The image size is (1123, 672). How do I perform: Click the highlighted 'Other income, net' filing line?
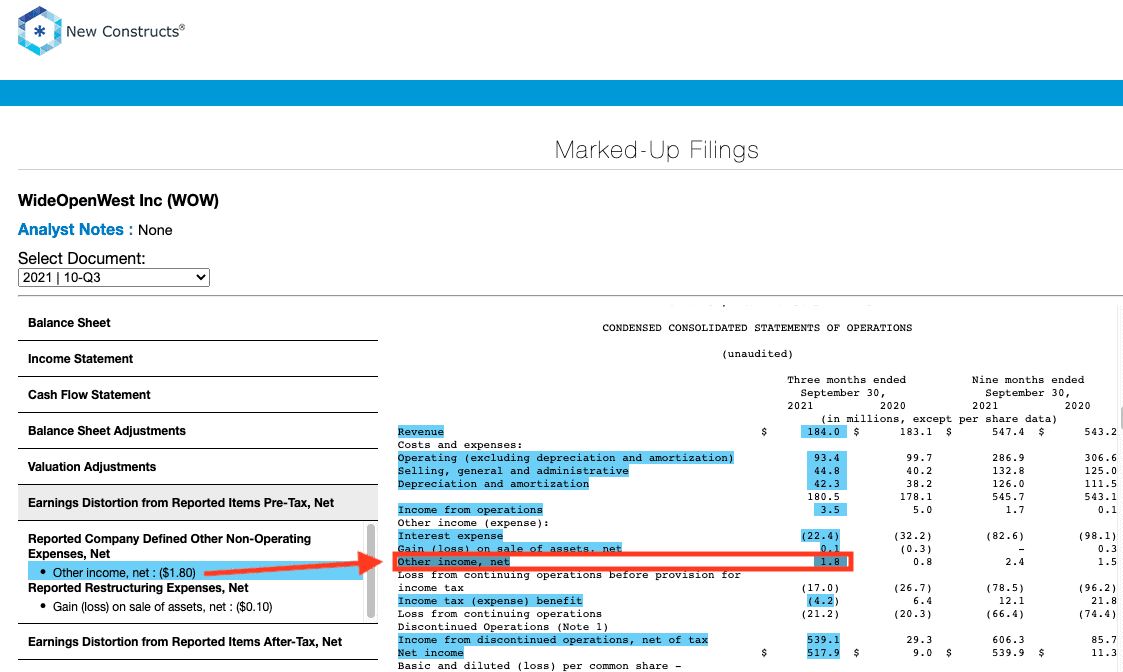point(453,562)
